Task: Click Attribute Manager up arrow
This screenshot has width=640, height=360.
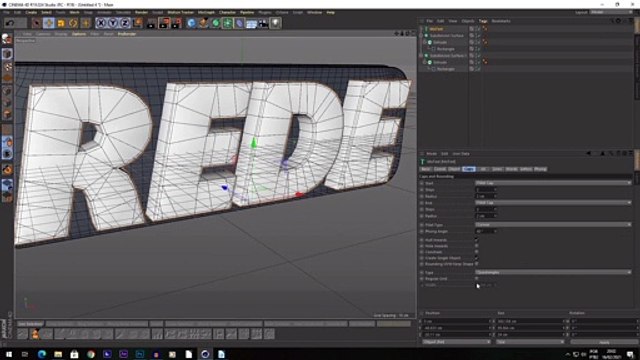Action: (602, 154)
